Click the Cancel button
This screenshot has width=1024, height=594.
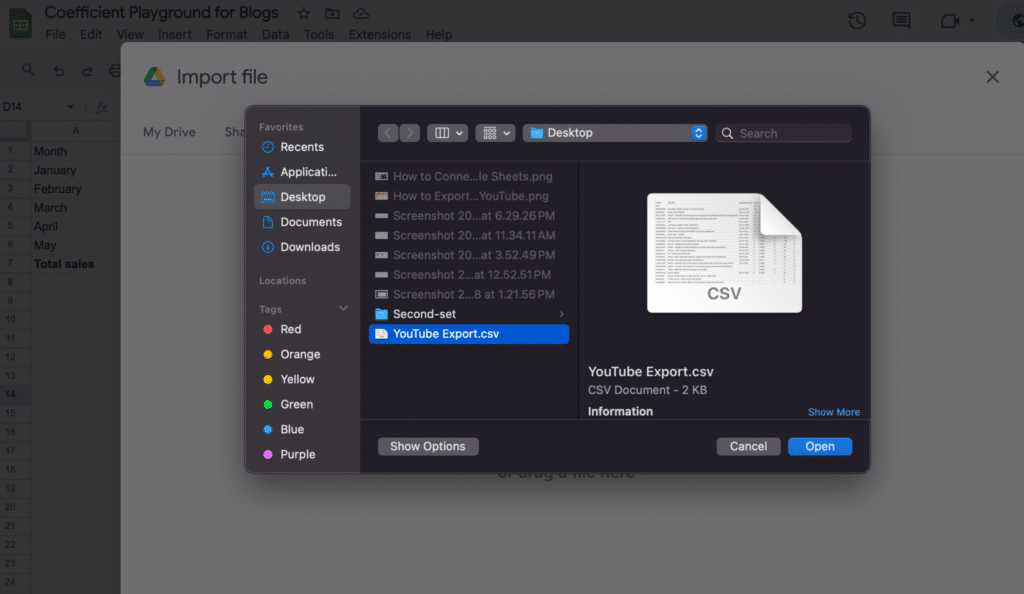tap(748, 446)
